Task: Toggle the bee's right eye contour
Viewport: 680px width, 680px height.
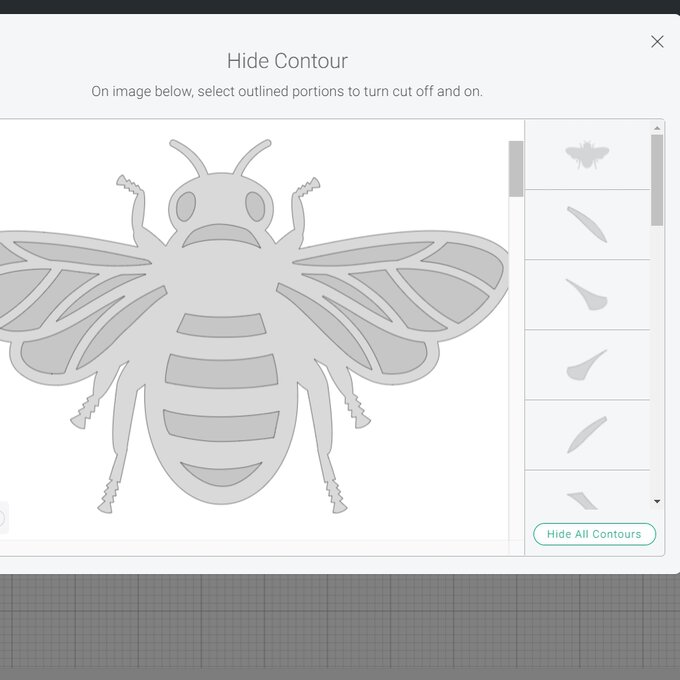Action: (255, 207)
